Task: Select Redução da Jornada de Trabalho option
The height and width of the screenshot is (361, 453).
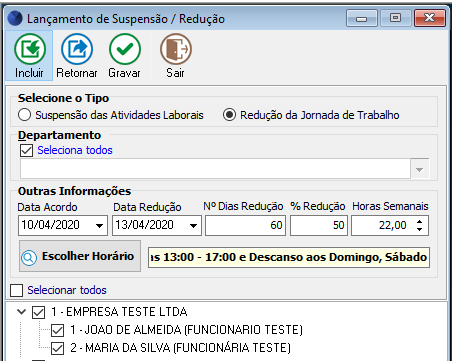Action: (229, 115)
